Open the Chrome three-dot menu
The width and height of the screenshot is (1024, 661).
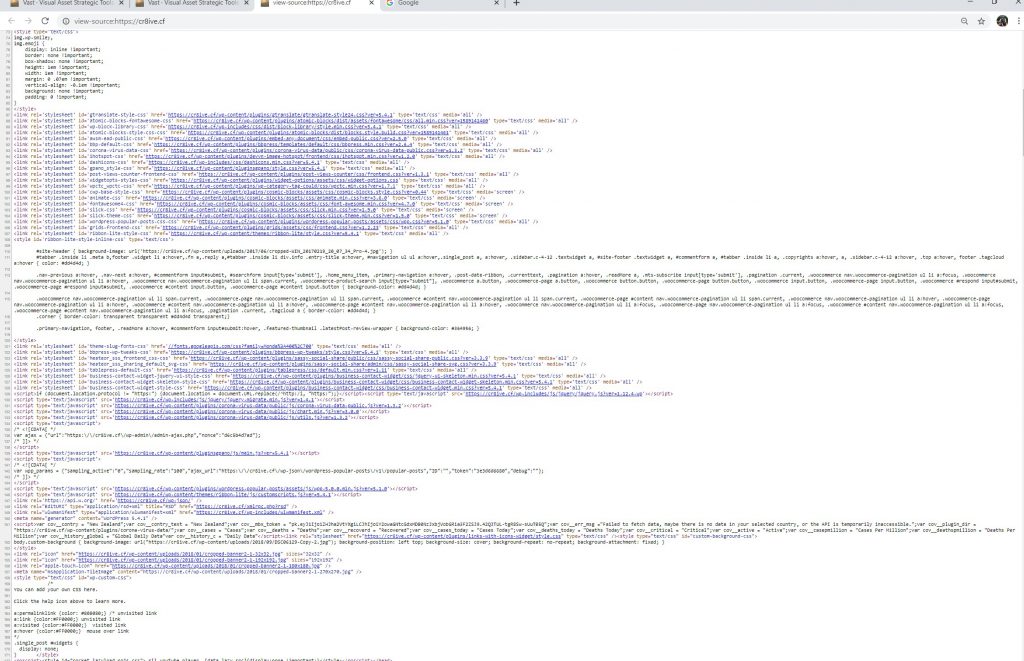[x=1017, y=20]
